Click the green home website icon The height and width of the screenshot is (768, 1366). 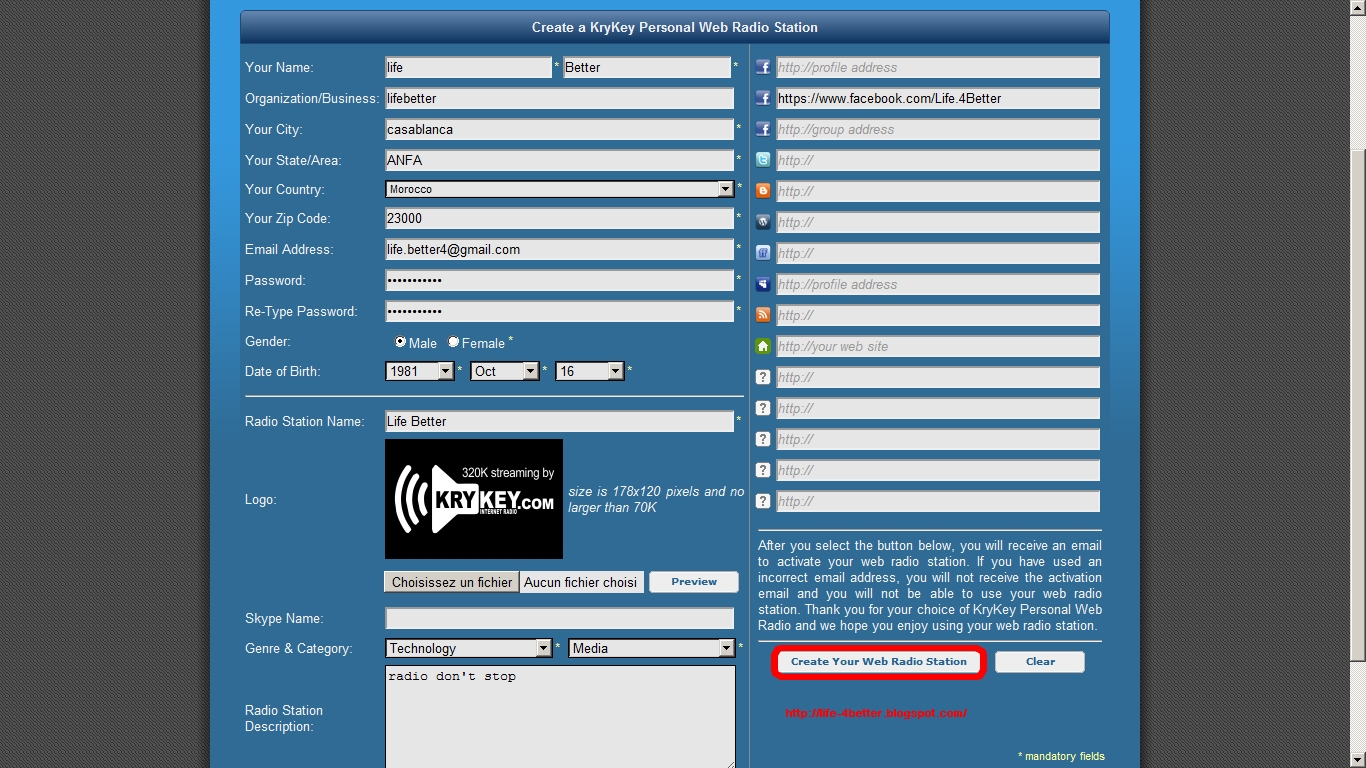click(762, 346)
